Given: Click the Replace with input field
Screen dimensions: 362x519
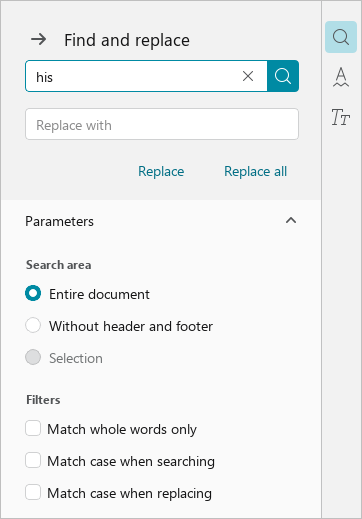Looking at the screenshot, I should 162,124.
